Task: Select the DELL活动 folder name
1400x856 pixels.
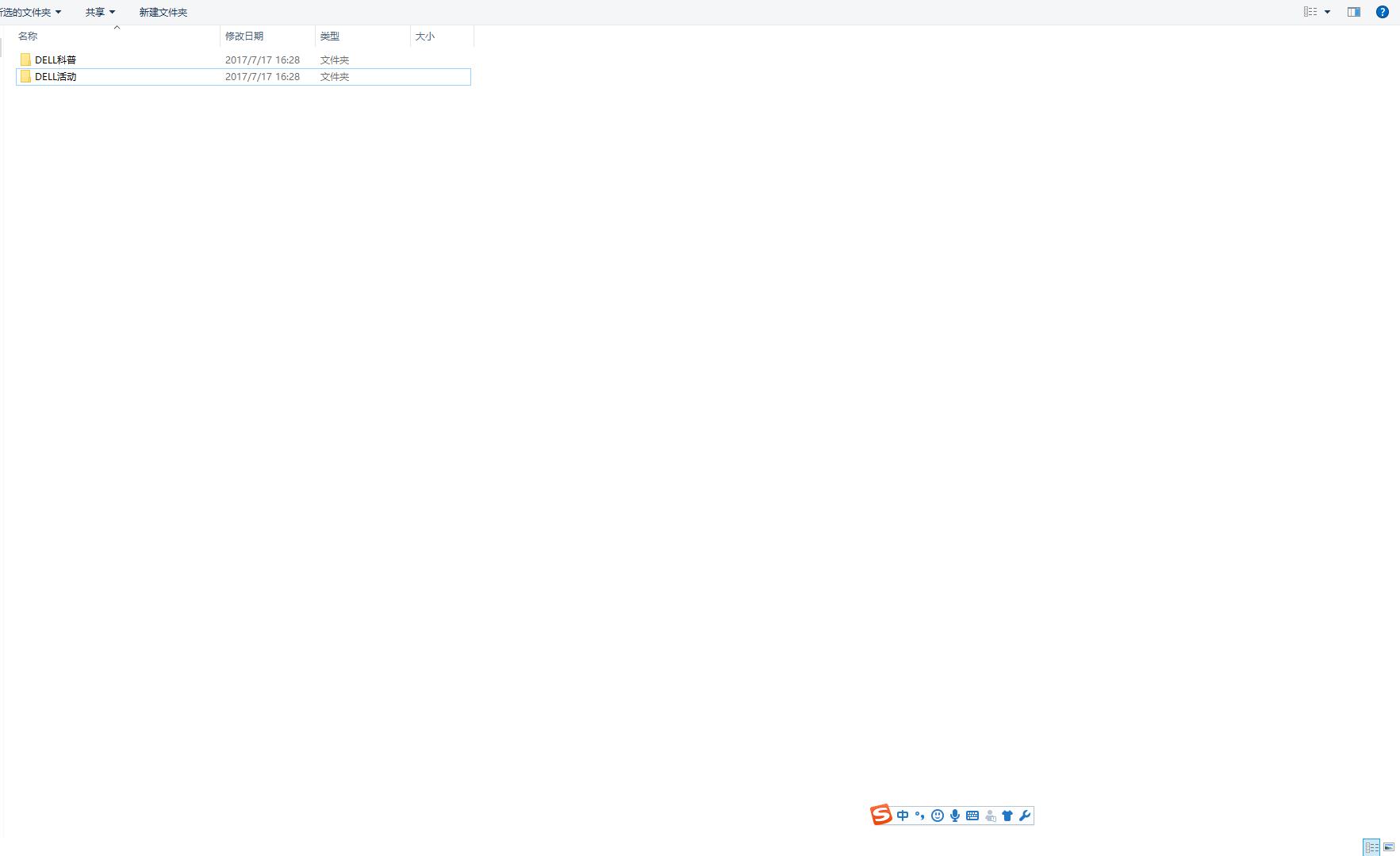Action: point(56,76)
